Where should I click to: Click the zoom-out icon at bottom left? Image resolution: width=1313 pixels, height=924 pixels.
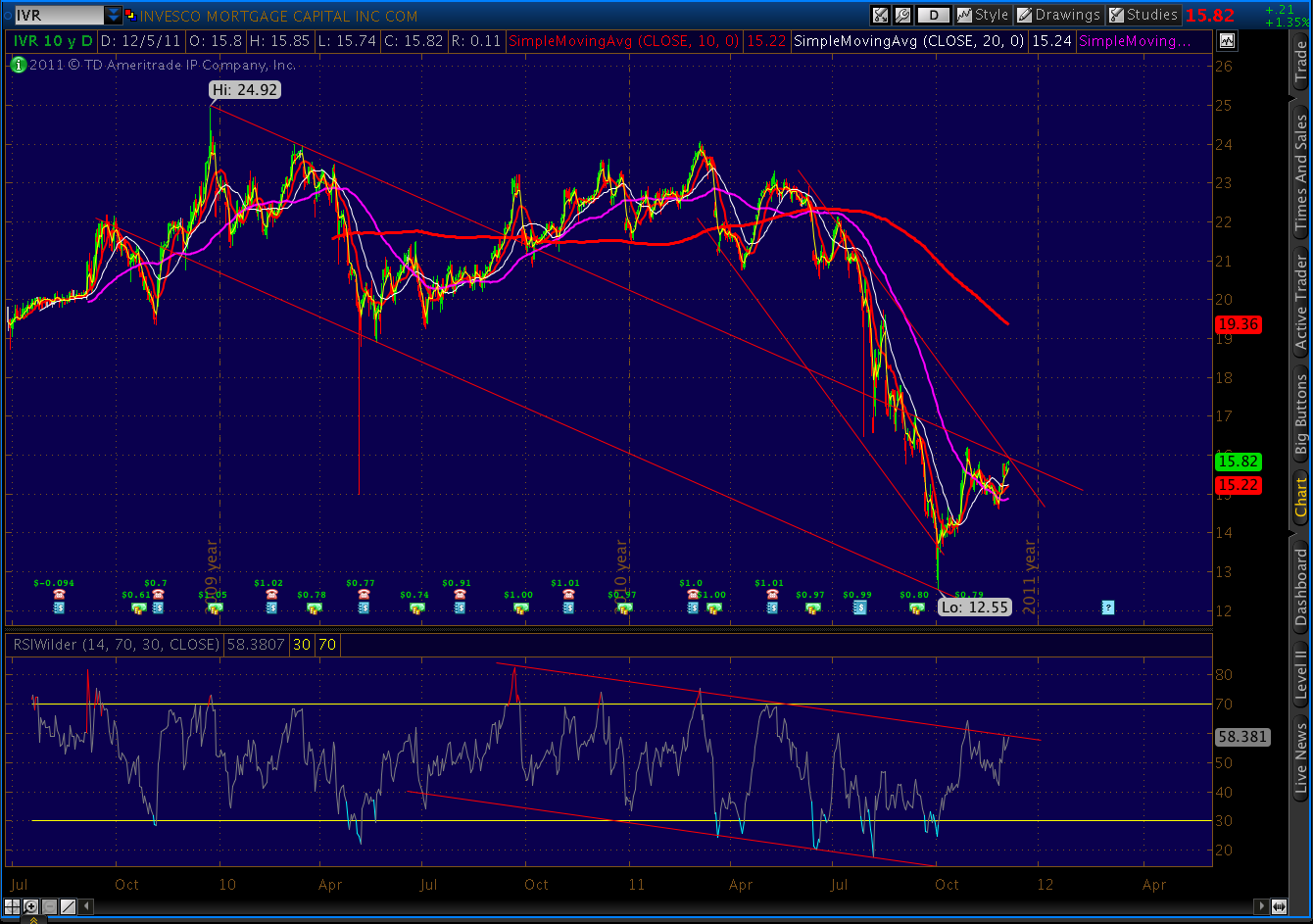[x=47, y=906]
